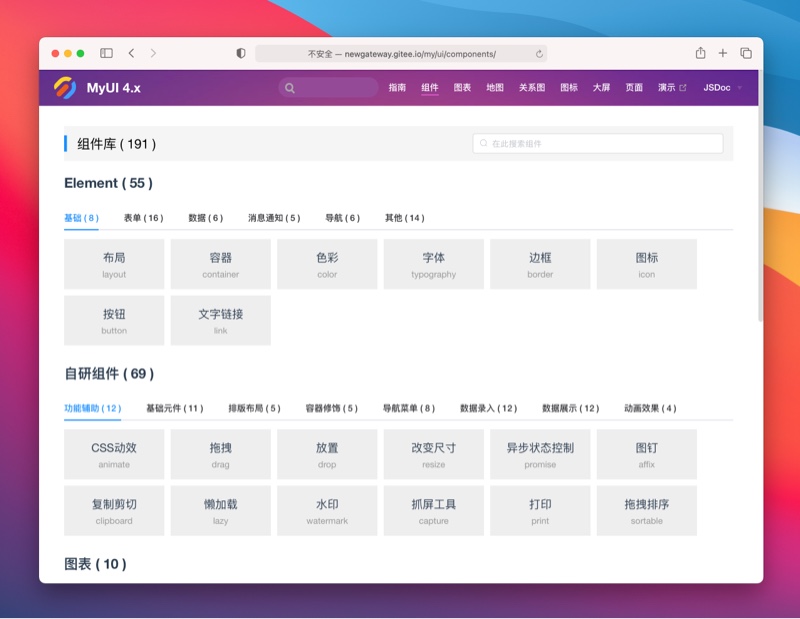Select the 基础 (8) tab
800x619 pixels.
[x=81, y=218]
